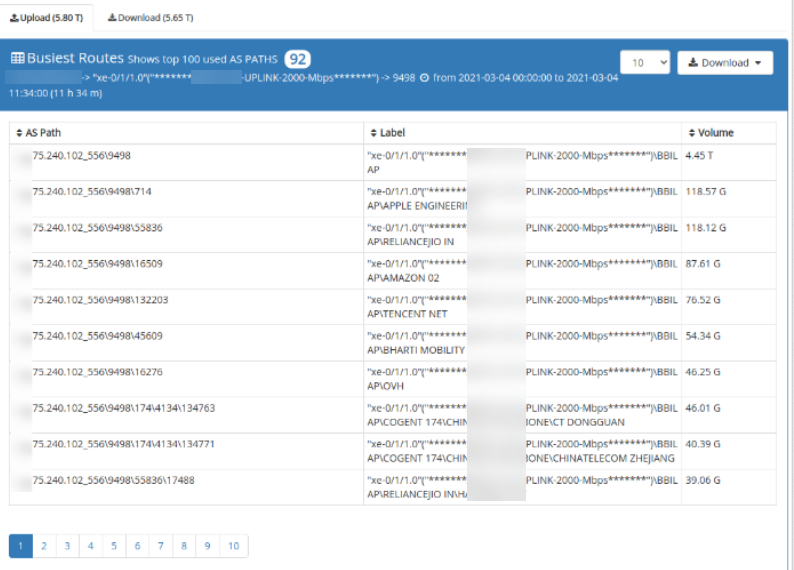Click the clock icon in time range
Image resolution: width=794 pixels, height=570 pixels.
[424, 78]
